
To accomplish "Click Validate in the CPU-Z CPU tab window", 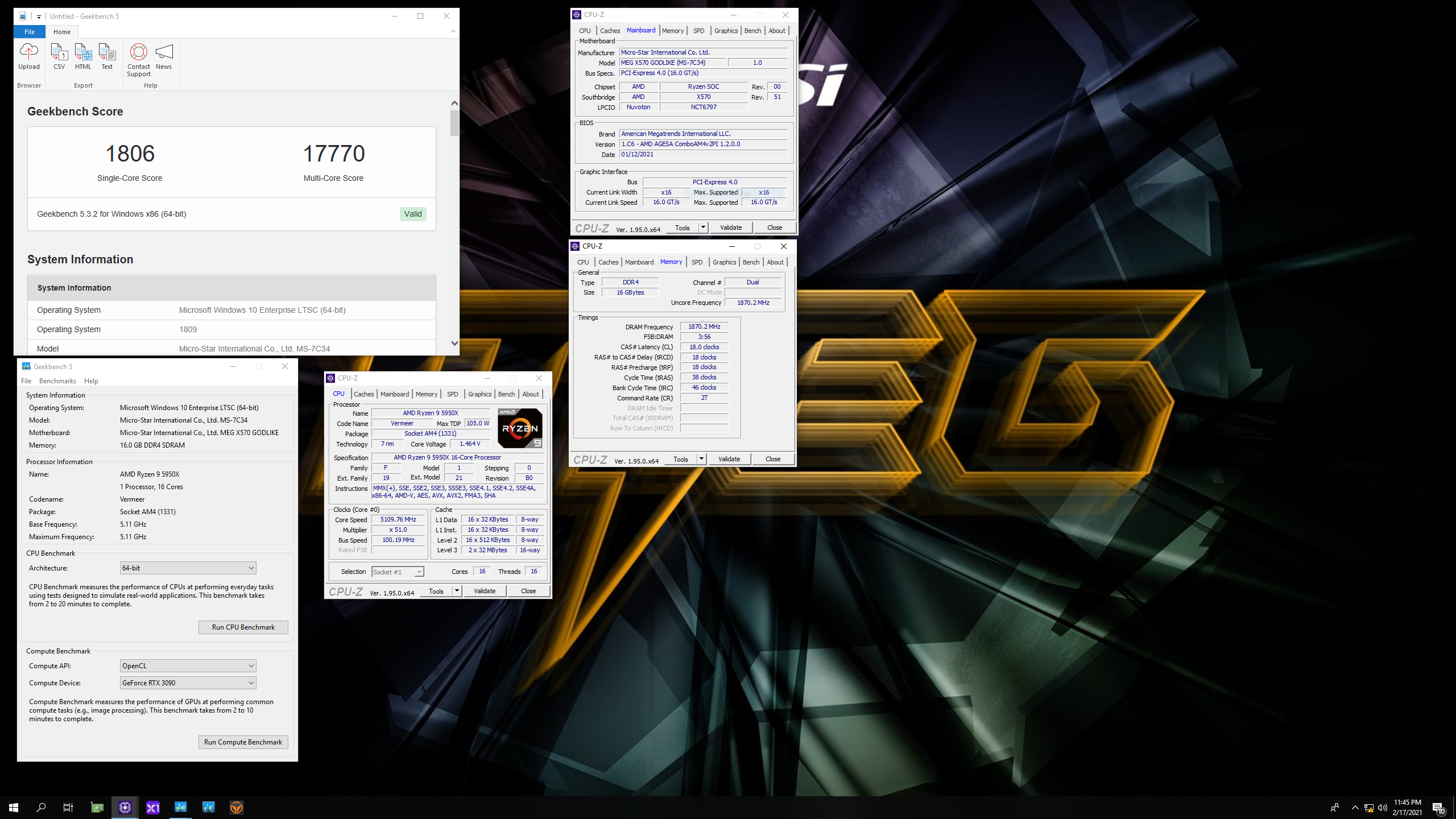I will [485, 591].
